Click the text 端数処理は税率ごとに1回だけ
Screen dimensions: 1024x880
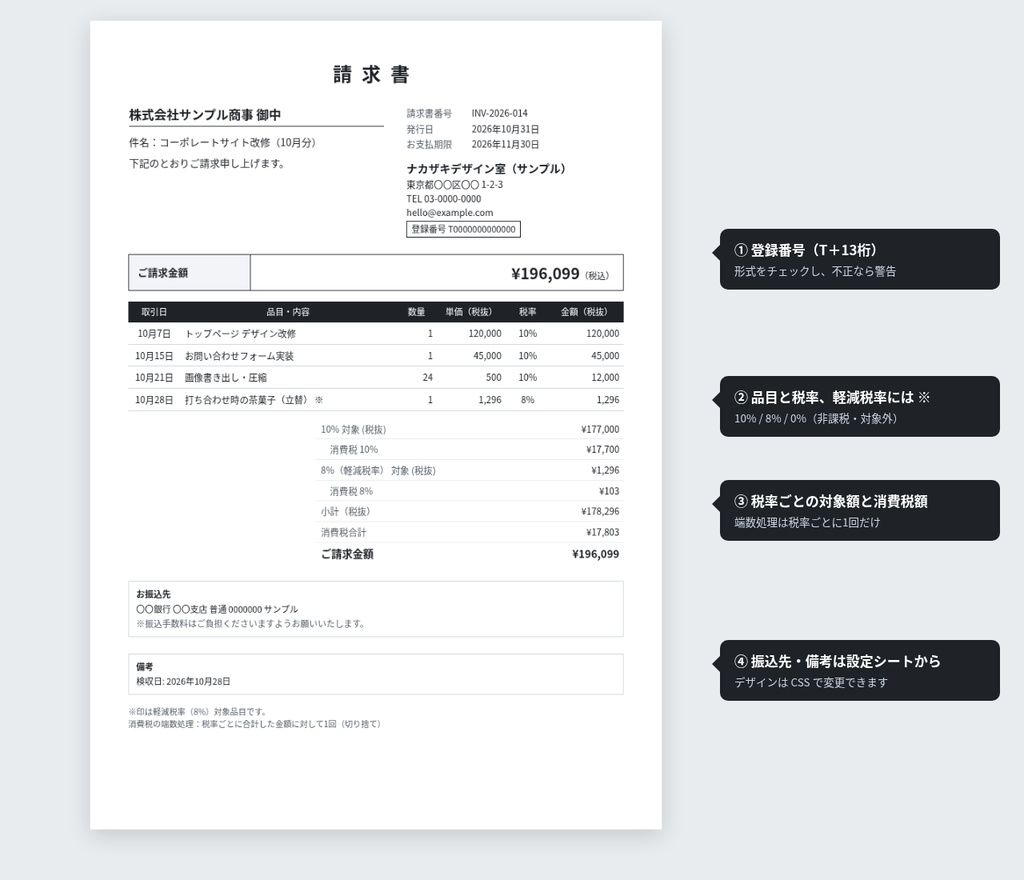[807, 522]
